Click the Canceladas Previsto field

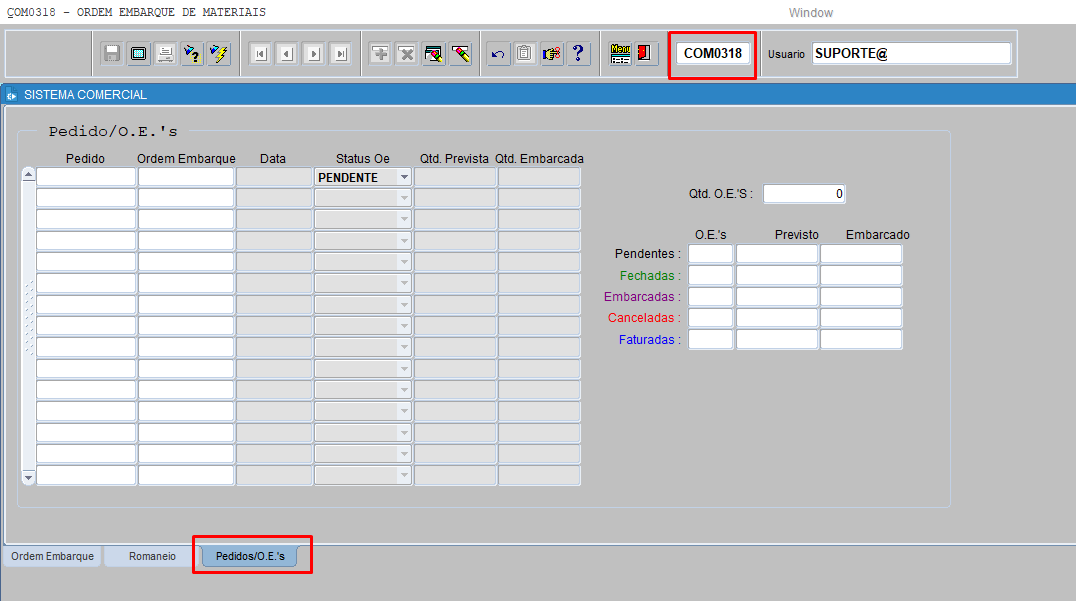pyautogui.click(x=777, y=318)
